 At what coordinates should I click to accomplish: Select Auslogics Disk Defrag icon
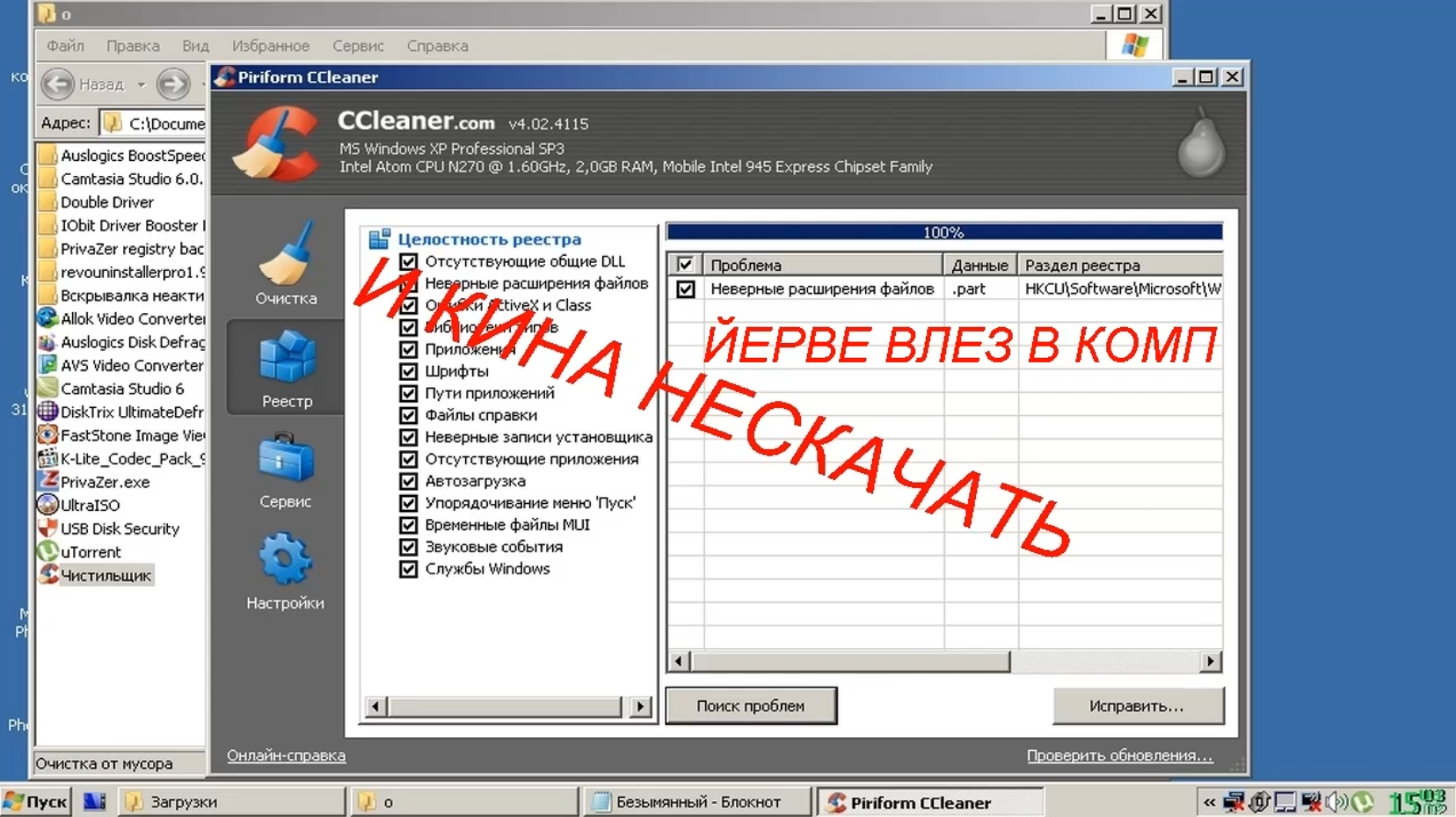[x=47, y=342]
